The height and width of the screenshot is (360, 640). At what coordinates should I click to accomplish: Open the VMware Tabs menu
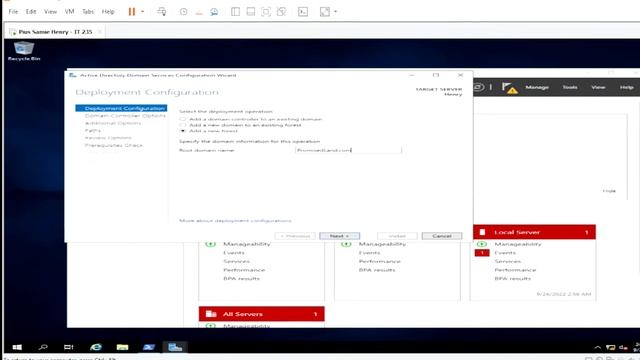pos(88,12)
